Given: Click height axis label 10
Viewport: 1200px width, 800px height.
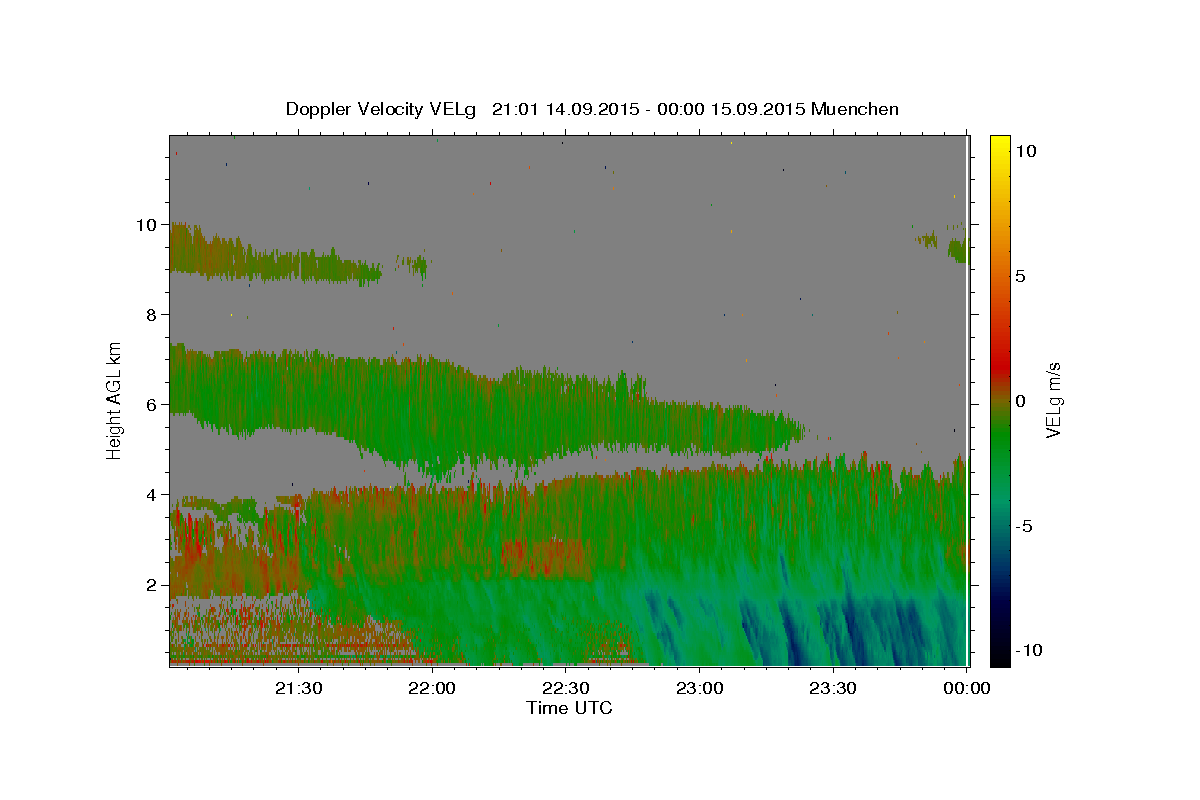Looking at the screenshot, I should 146,225.
